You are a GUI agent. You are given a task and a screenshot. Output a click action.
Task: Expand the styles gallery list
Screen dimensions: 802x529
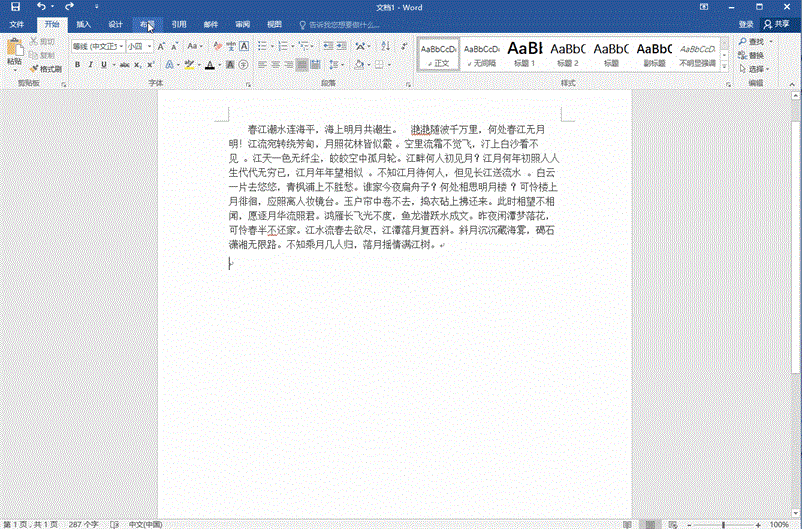(724, 66)
